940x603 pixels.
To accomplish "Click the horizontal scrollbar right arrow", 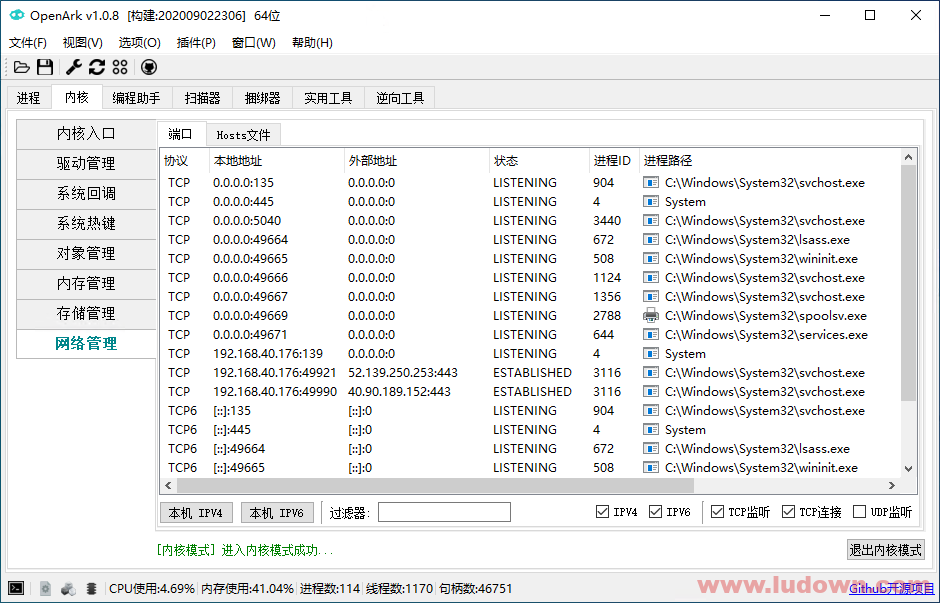I will [892, 485].
